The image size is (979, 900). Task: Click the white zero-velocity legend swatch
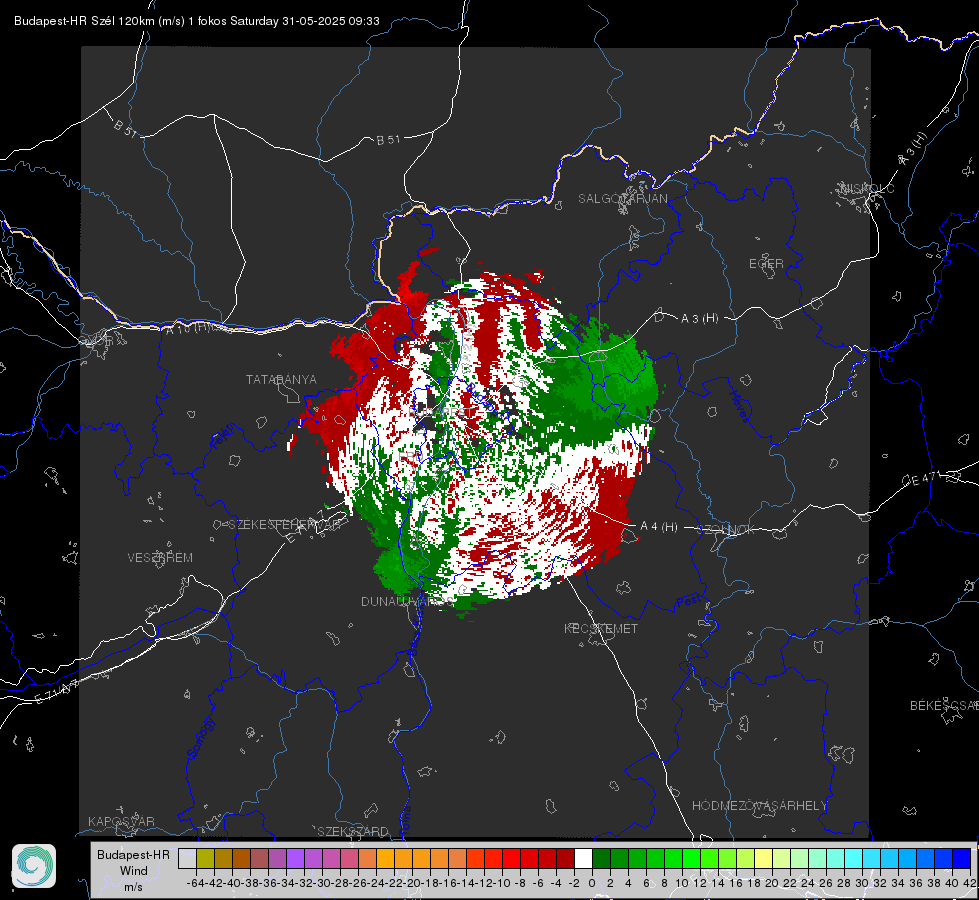(583, 858)
